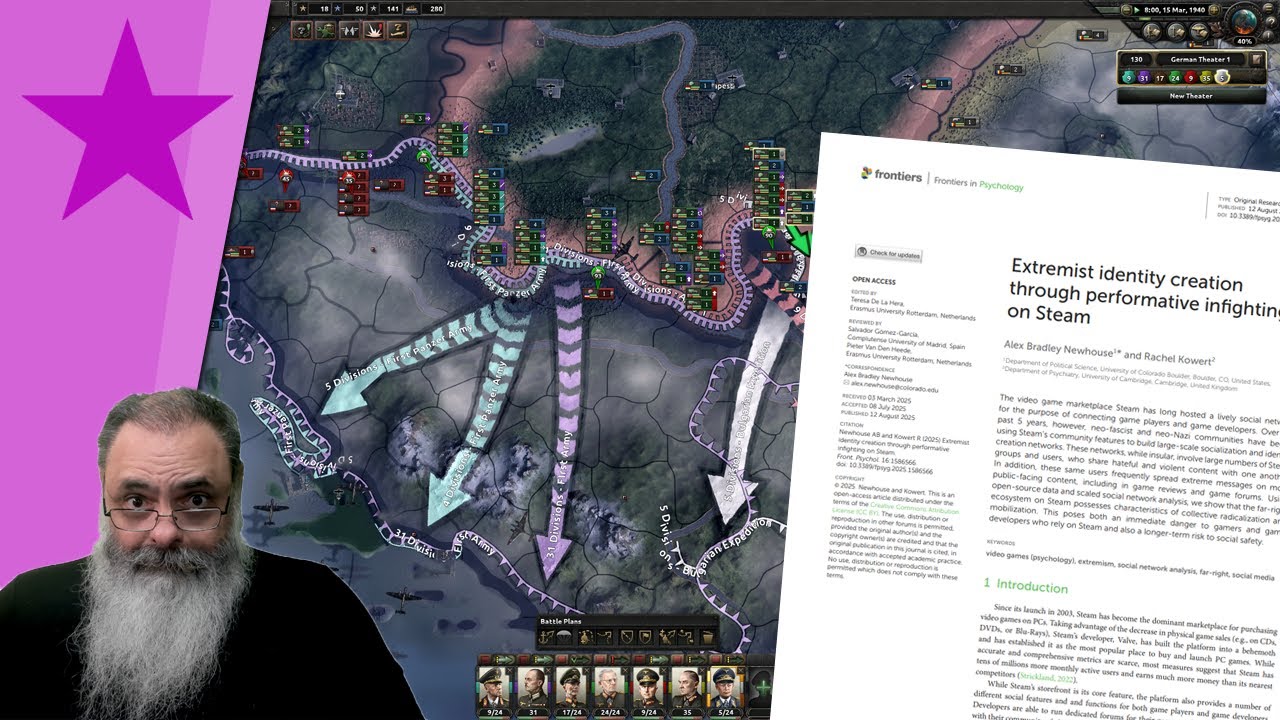Viewport: 1280px width, 720px height.
Task: Select the paradrop battle plan tool
Action: (564, 637)
